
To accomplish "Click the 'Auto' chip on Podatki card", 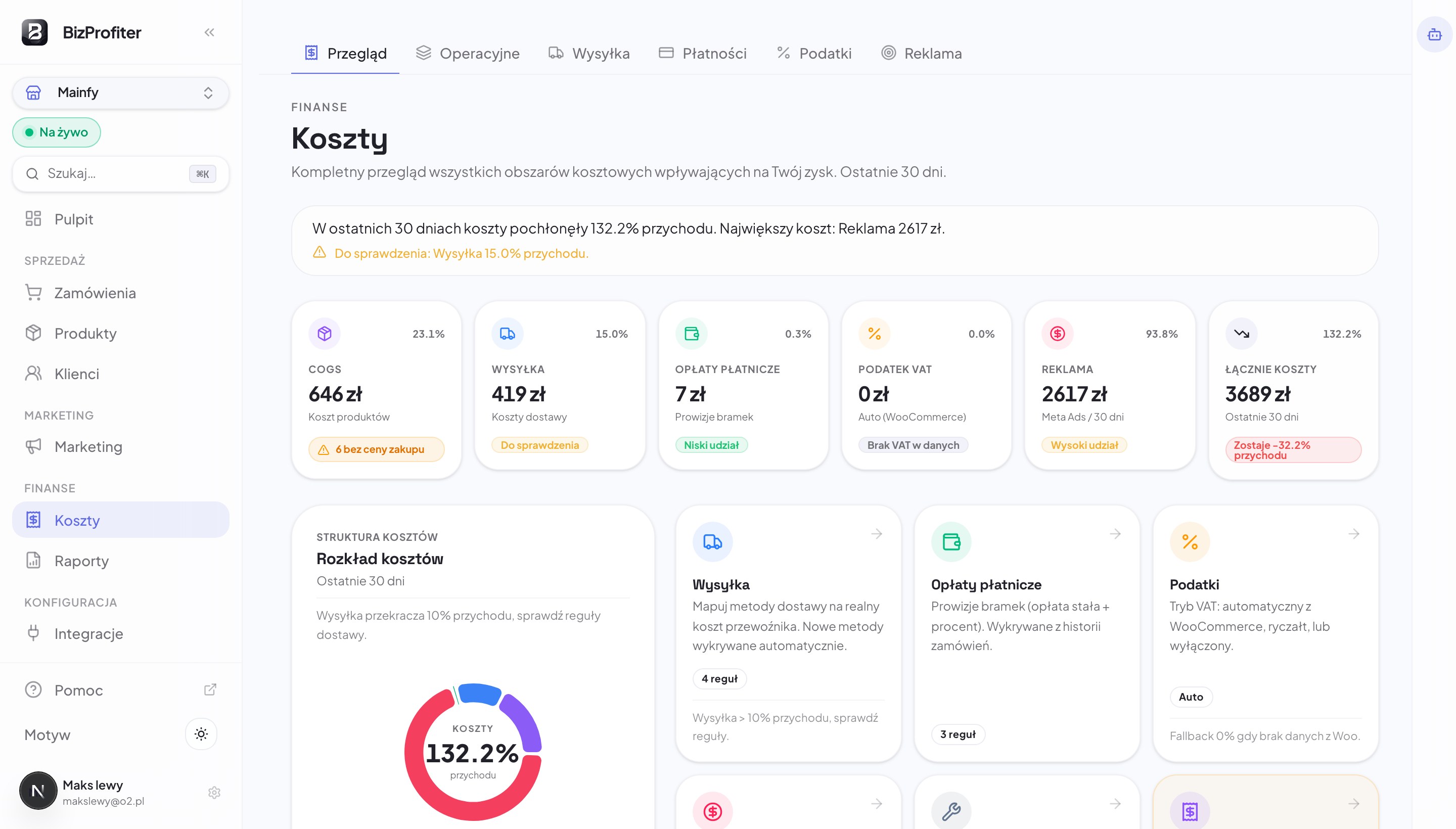I will click(x=1191, y=697).
